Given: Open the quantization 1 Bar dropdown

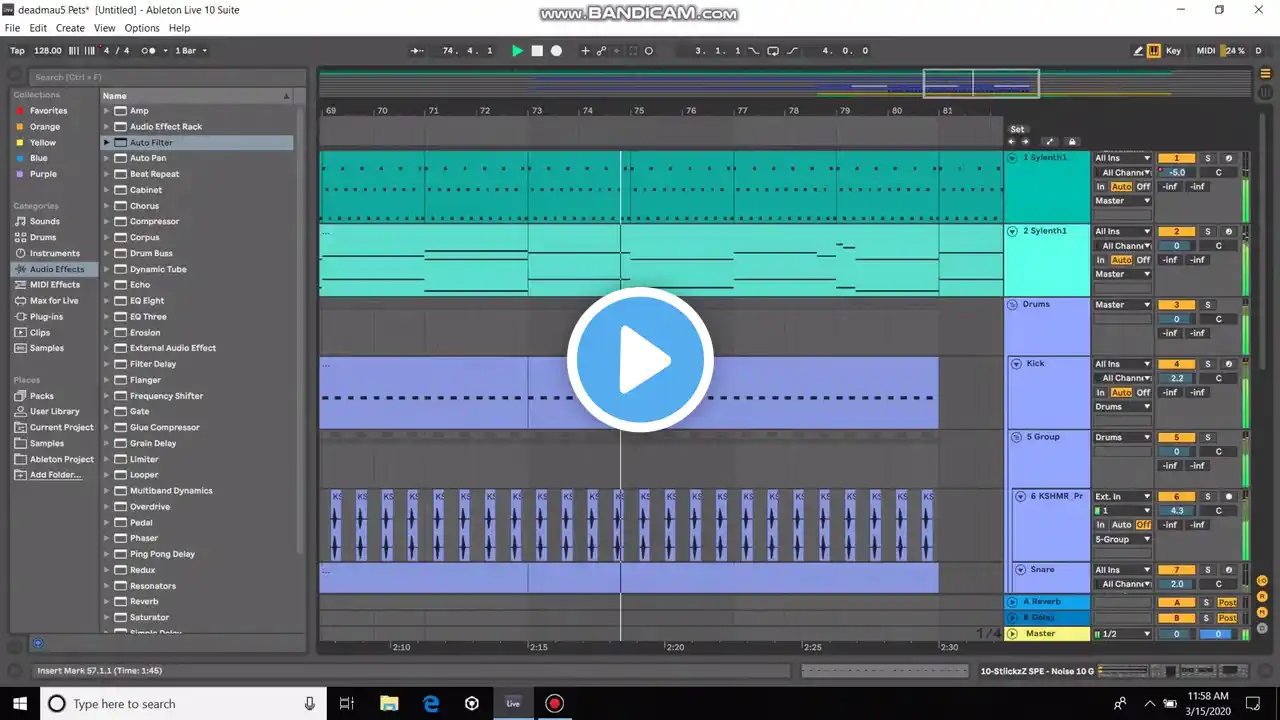Looking at the screenshot, I should coord(191,51).
